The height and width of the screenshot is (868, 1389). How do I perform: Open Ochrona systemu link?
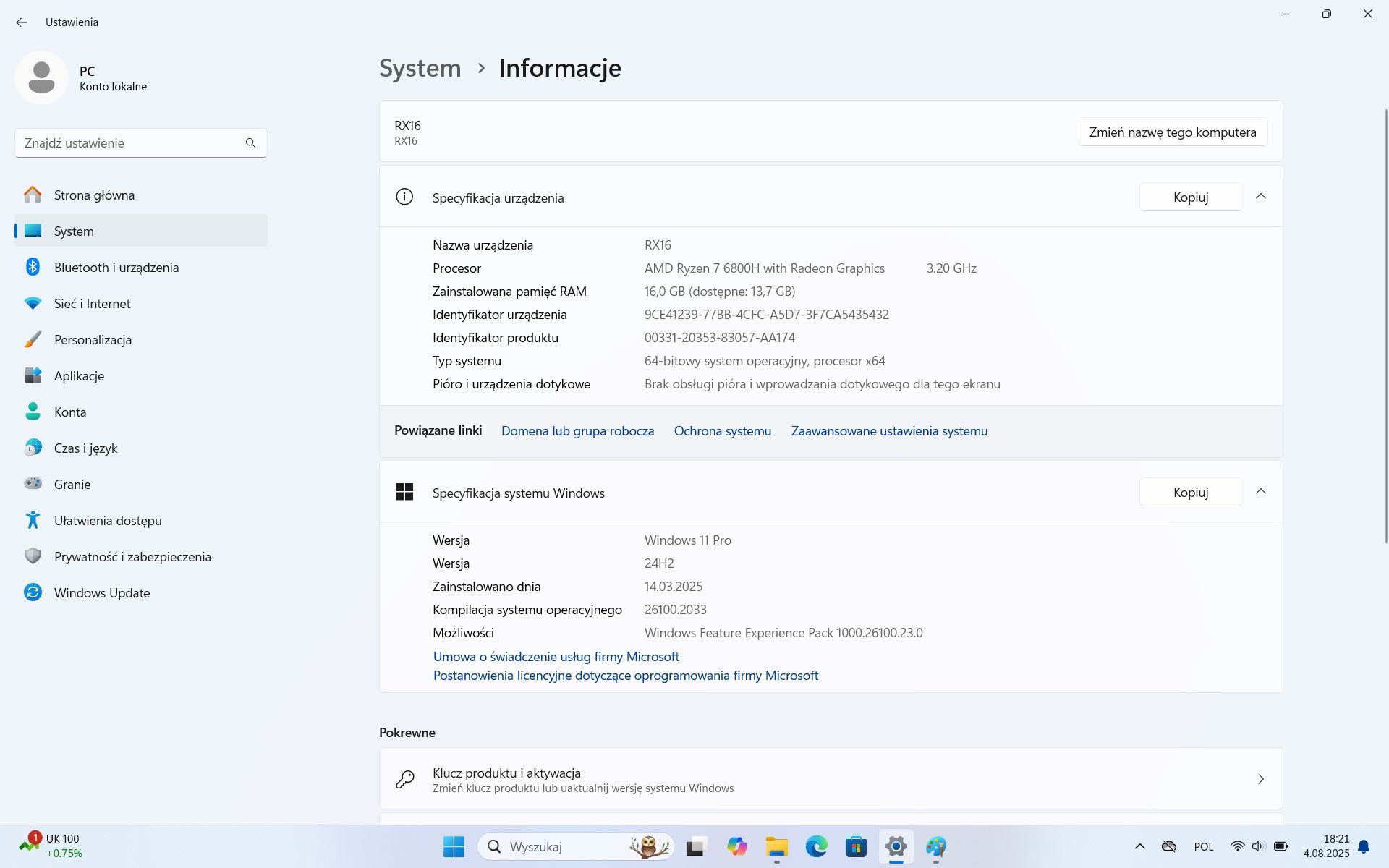pyautogui.click(x=722, y=430)
